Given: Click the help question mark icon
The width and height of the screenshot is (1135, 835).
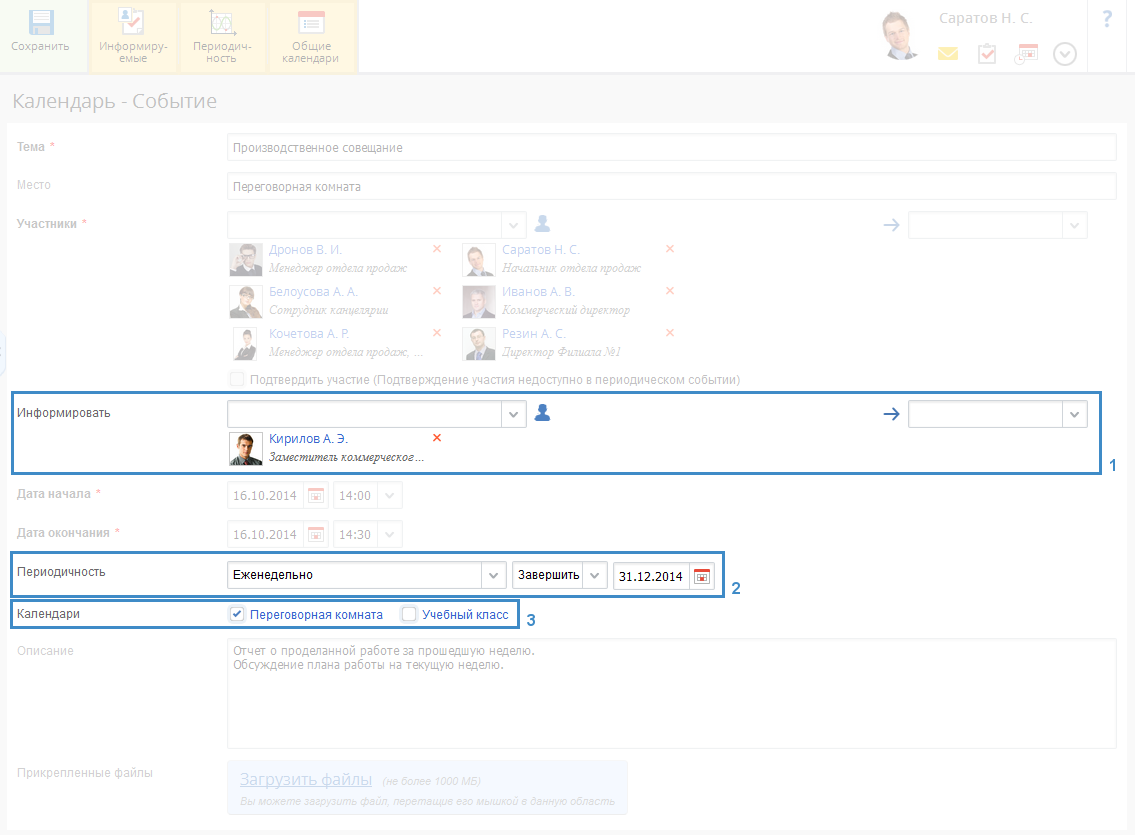Looking at the screenshot, I should tap(1107, 19).
